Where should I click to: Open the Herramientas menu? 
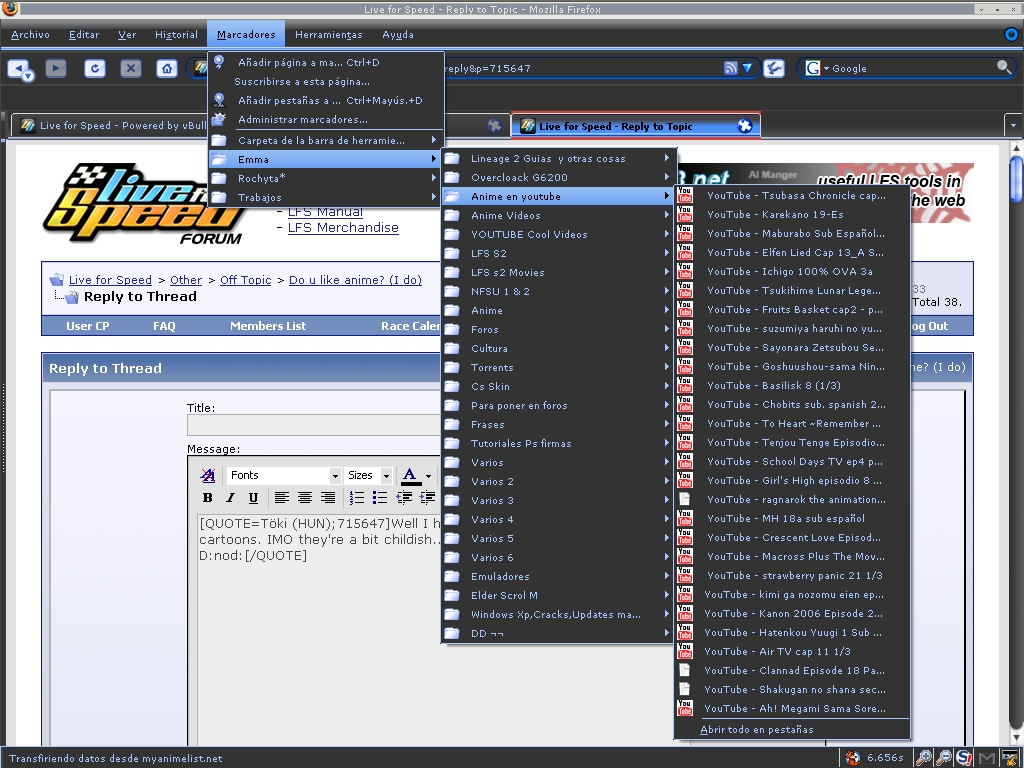click(328, 35)
